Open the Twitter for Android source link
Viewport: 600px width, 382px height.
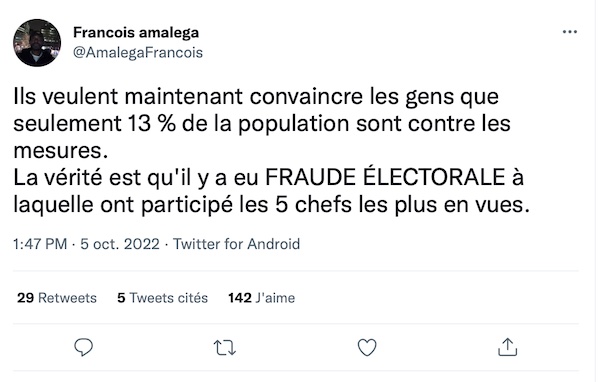[x=236, y=244]
